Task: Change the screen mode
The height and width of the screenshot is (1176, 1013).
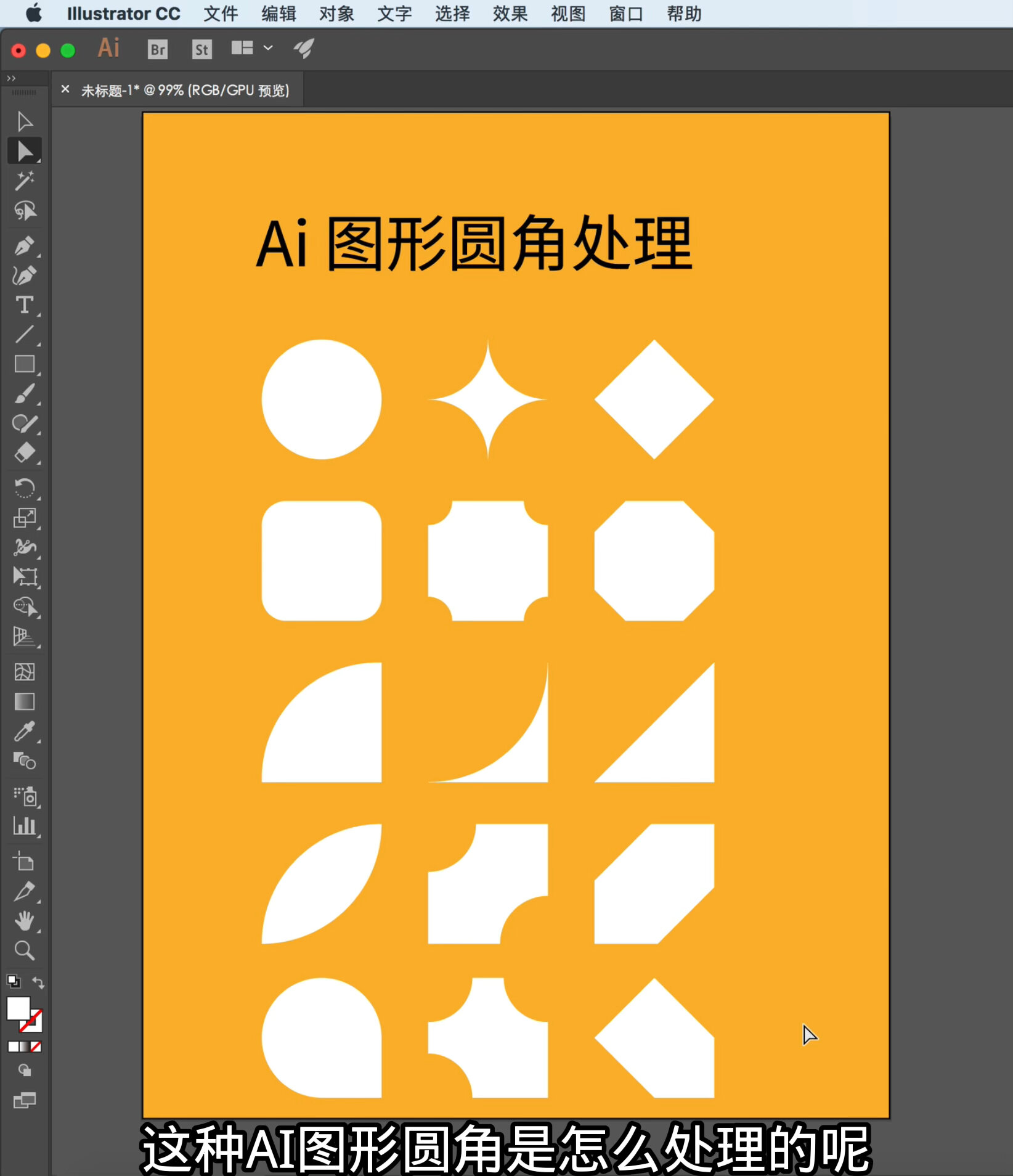Action: pos(25,1100)
